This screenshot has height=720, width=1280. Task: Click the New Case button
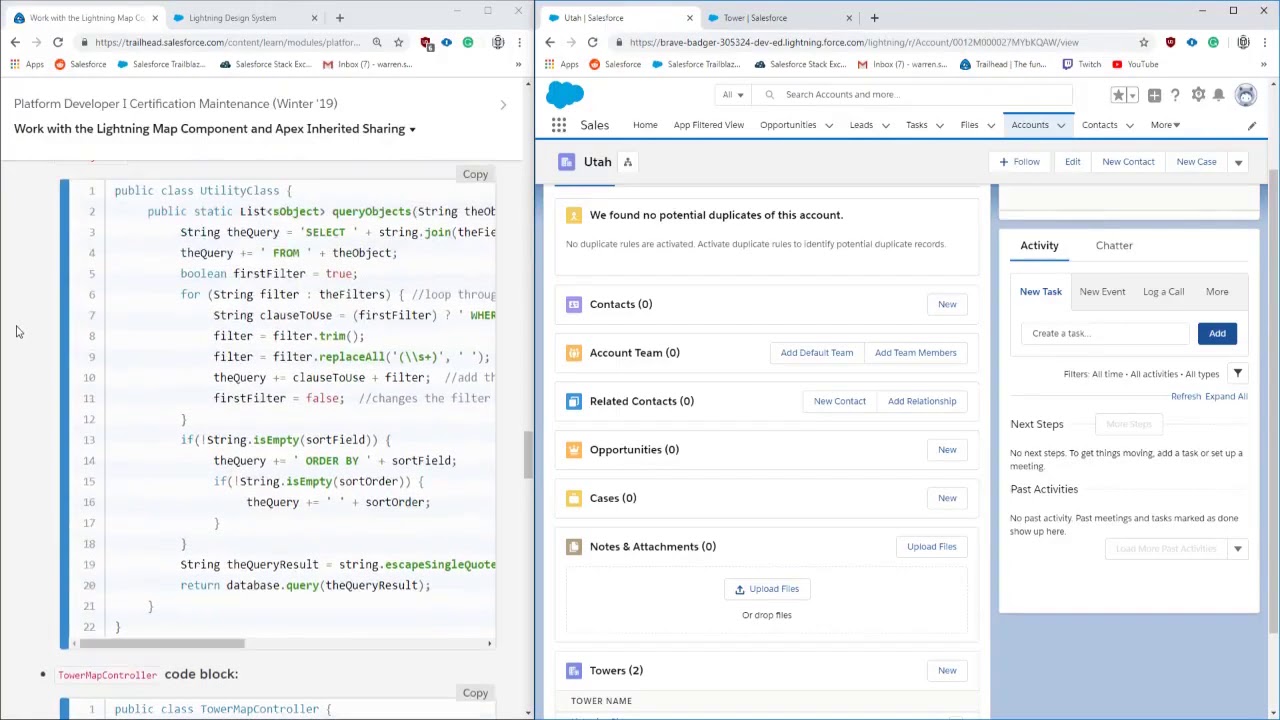point(1196,162)
